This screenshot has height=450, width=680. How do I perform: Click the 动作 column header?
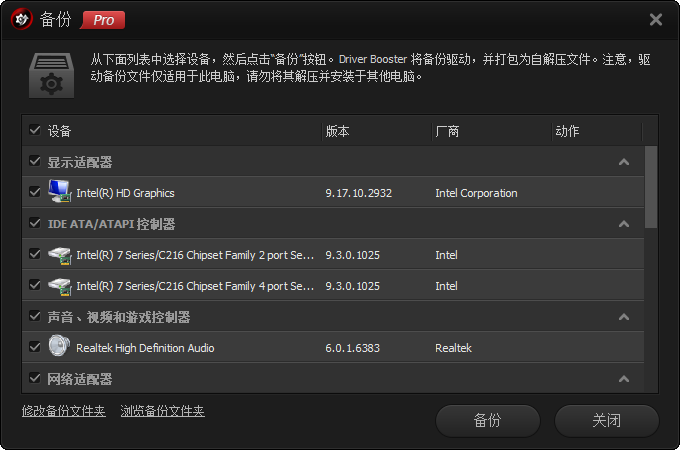coord(567,131)
